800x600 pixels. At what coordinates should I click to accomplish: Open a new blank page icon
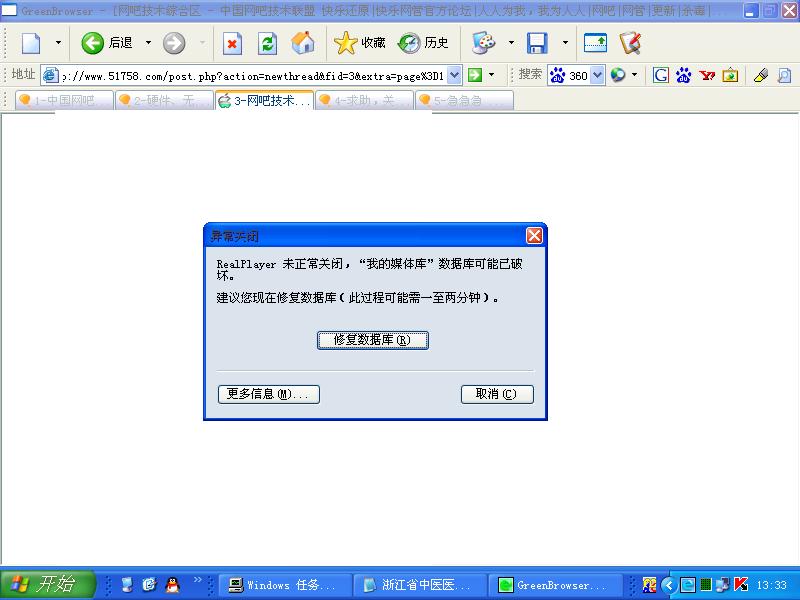point(31,43)
